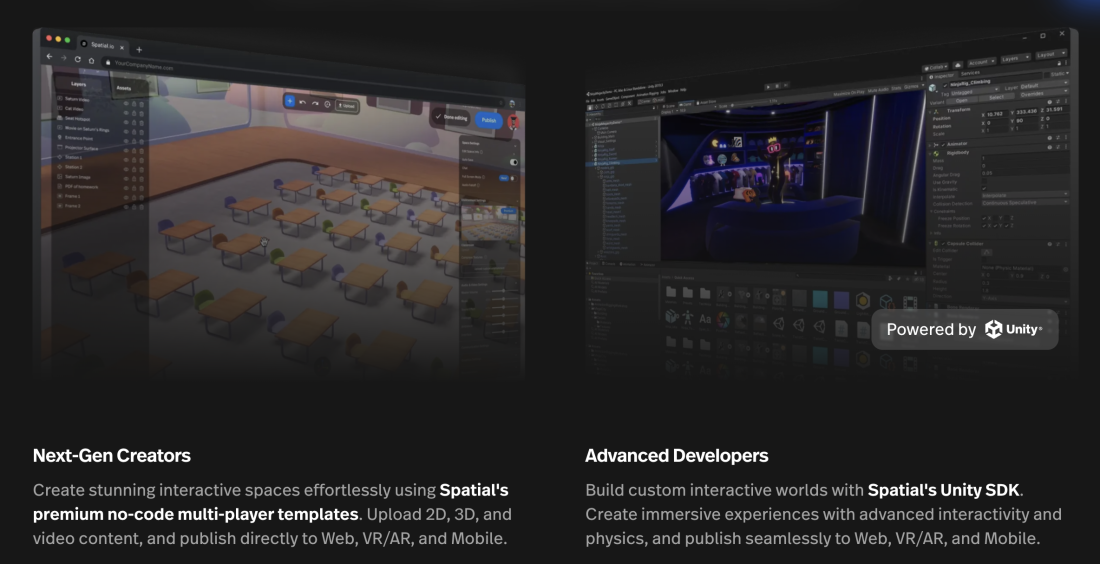Toggle the Is Kinematic checkbox
1100x564 pixels.
pos(984,188)
